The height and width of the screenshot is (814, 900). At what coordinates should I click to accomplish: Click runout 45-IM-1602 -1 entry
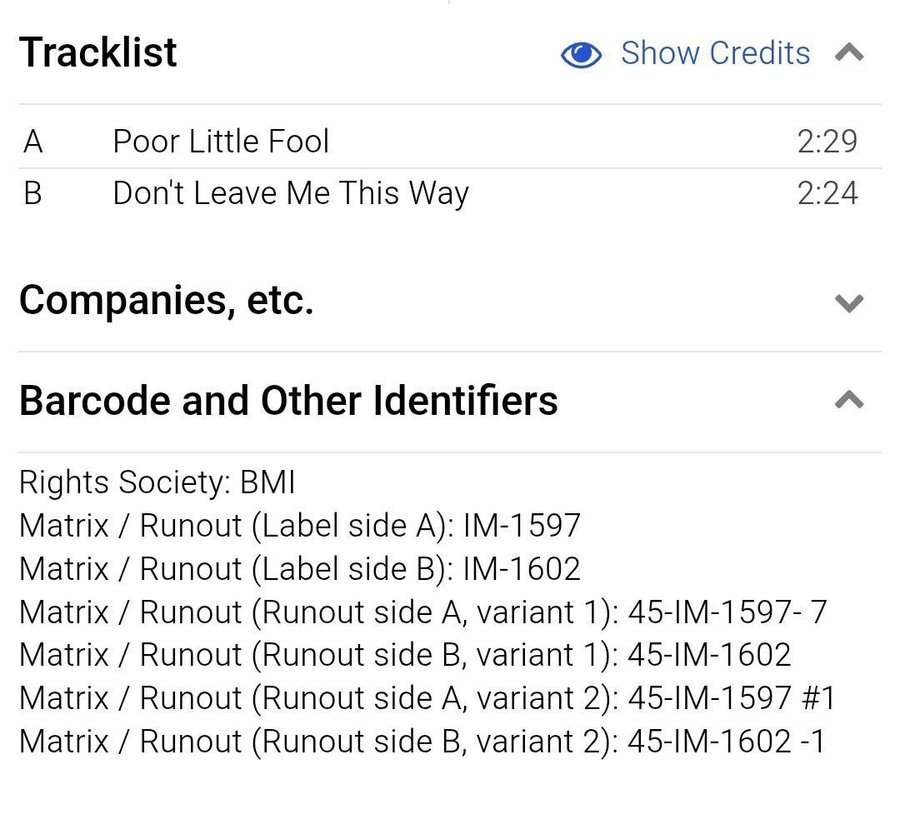(x=422, y=741)
